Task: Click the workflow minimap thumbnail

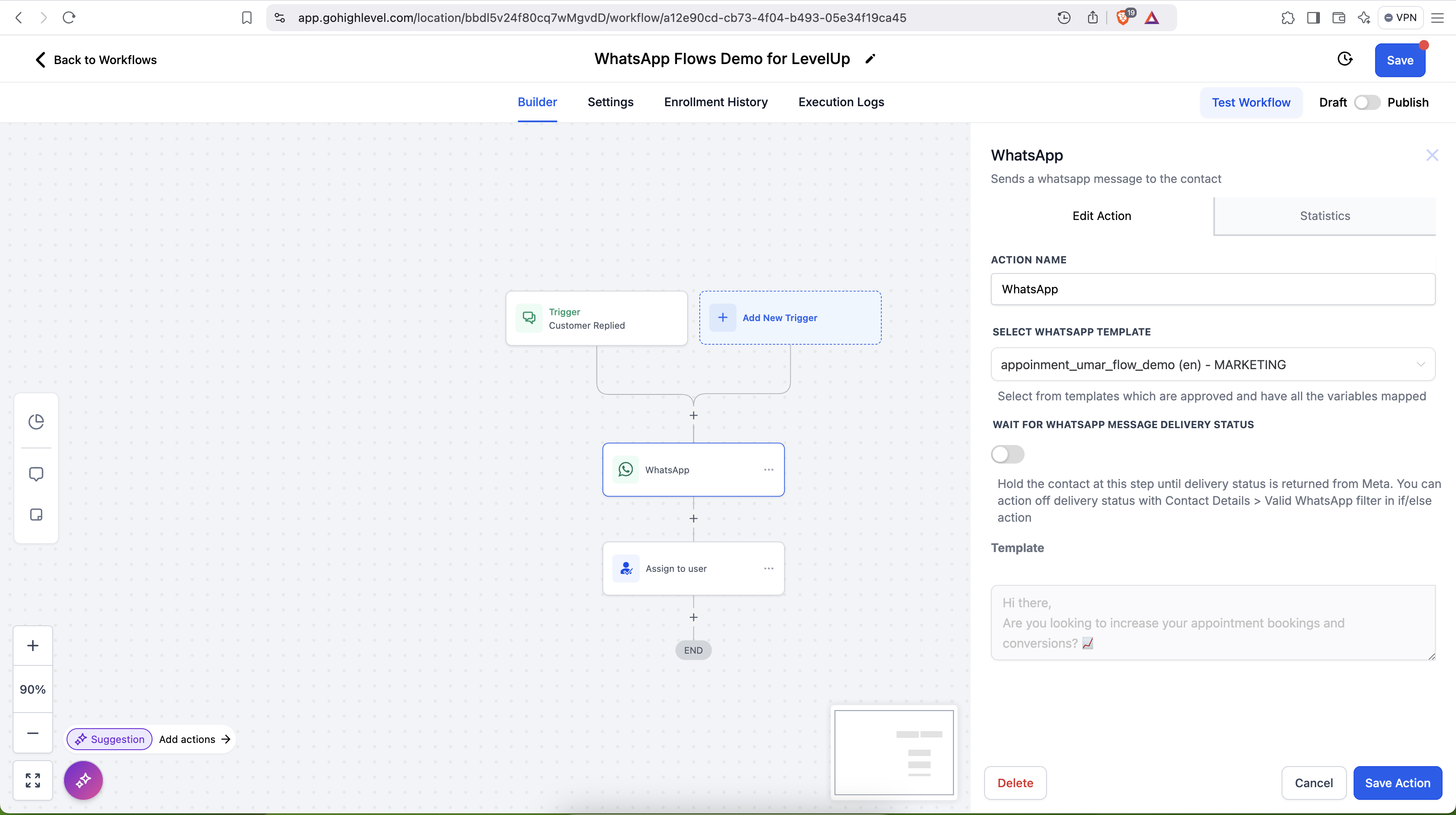Action: click(894, 752)
